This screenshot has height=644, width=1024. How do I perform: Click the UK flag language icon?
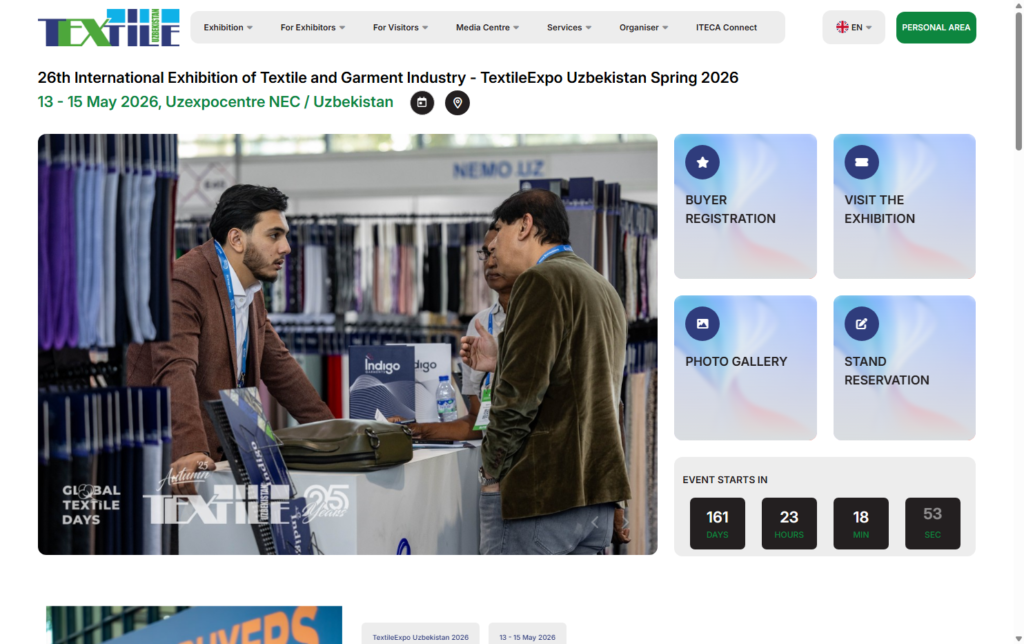[x=842, y=28]
